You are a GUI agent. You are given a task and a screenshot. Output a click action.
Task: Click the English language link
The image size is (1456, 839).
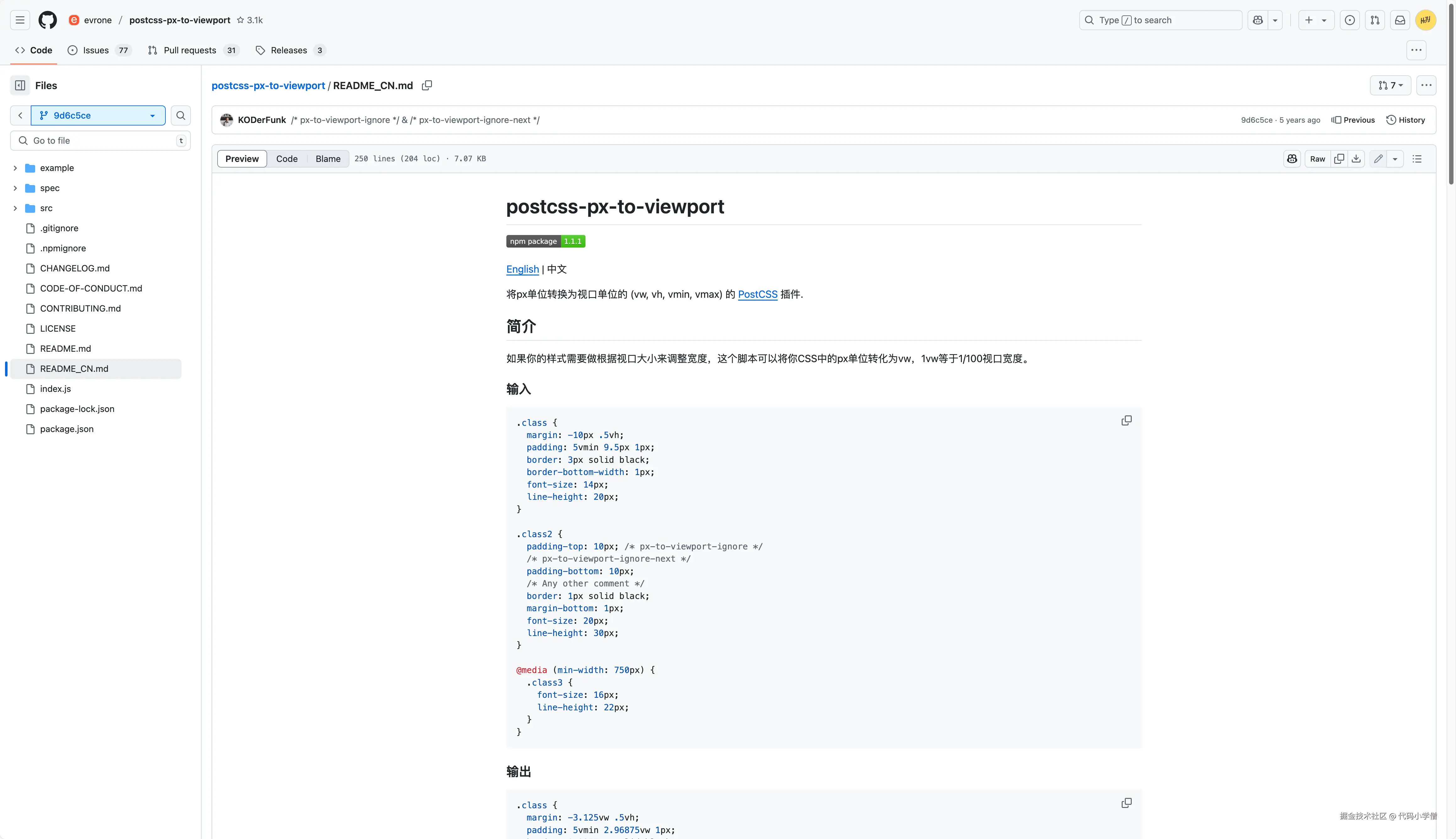(x=522, y=269)
